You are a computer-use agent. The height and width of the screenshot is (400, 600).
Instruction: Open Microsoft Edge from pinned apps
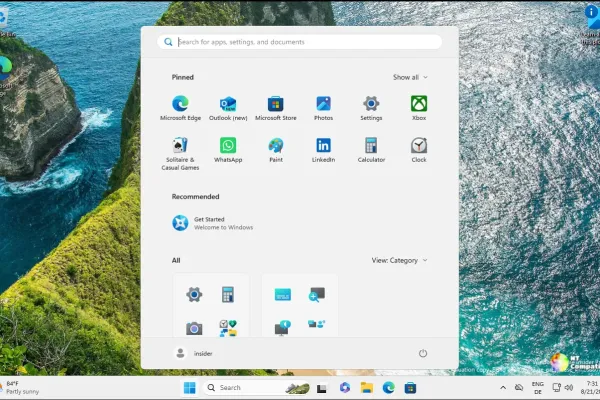click(x=180, y=108)
